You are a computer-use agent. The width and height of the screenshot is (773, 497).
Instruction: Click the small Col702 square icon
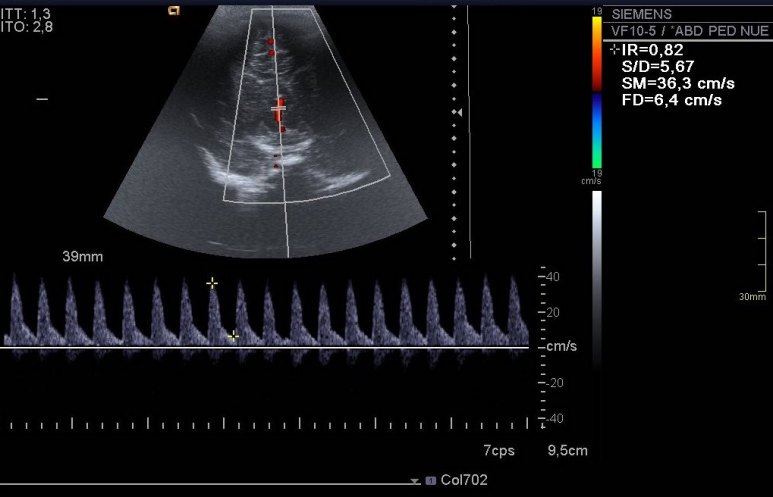pos(431,481)
